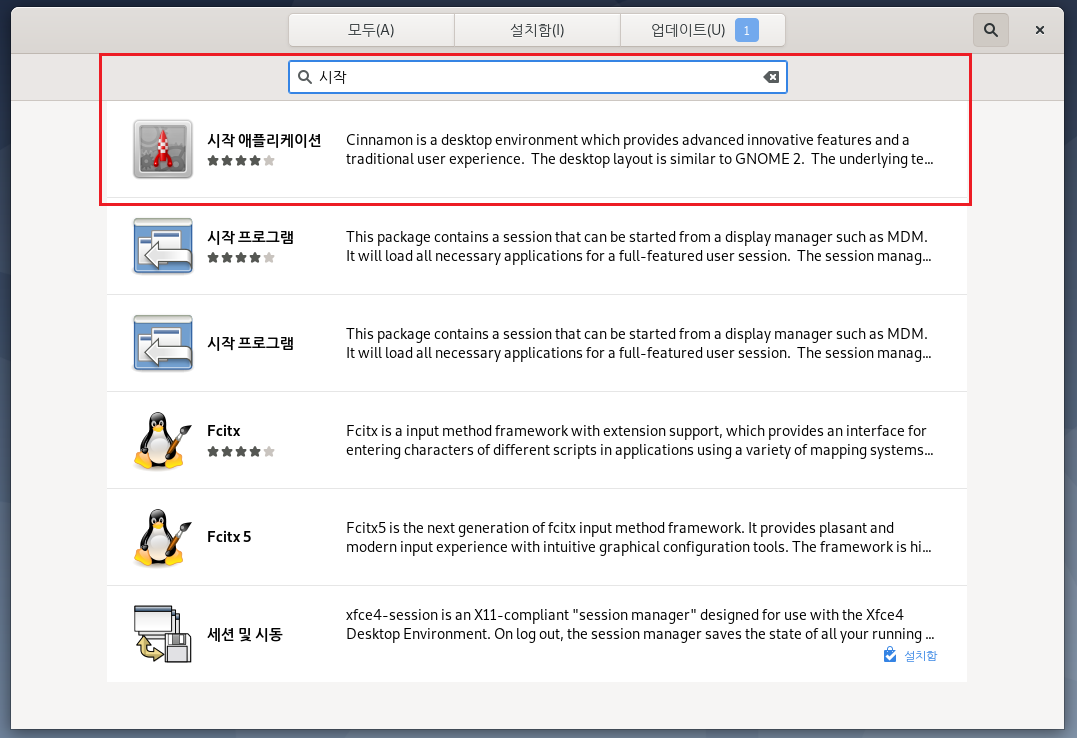Click the Cinnamon desktop environment description

639,149
